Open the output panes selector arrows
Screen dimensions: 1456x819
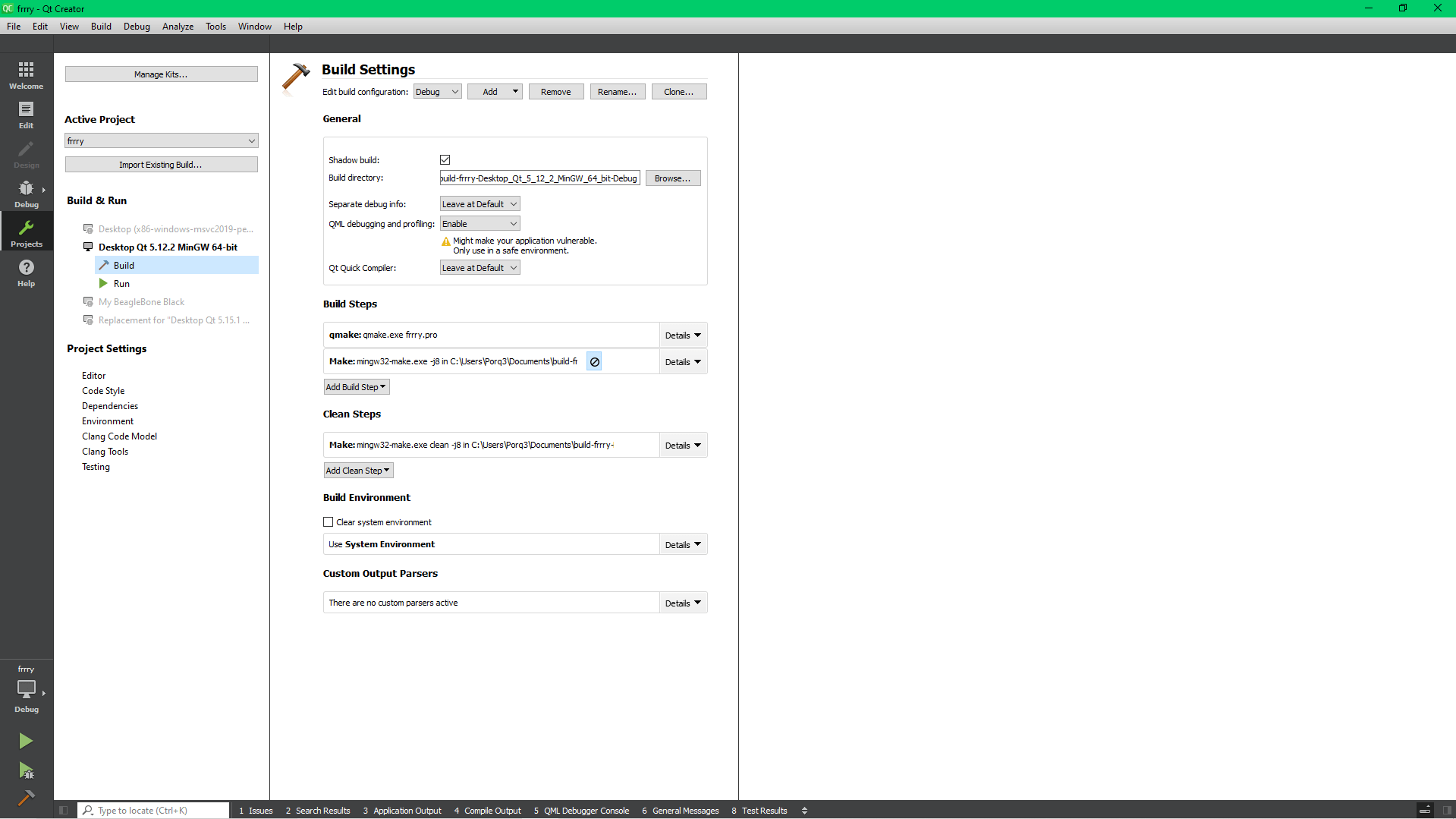[804, 811]
